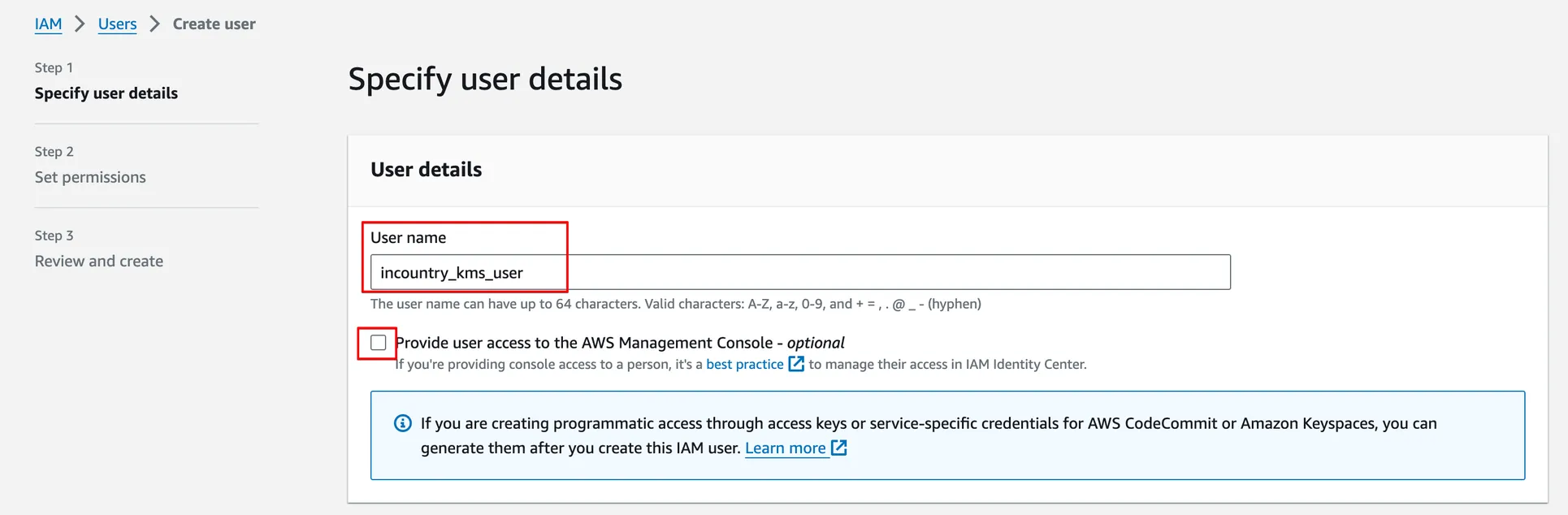Open the Learn more link
This screenshot has height=515, width=1568.
coord(785,448)
